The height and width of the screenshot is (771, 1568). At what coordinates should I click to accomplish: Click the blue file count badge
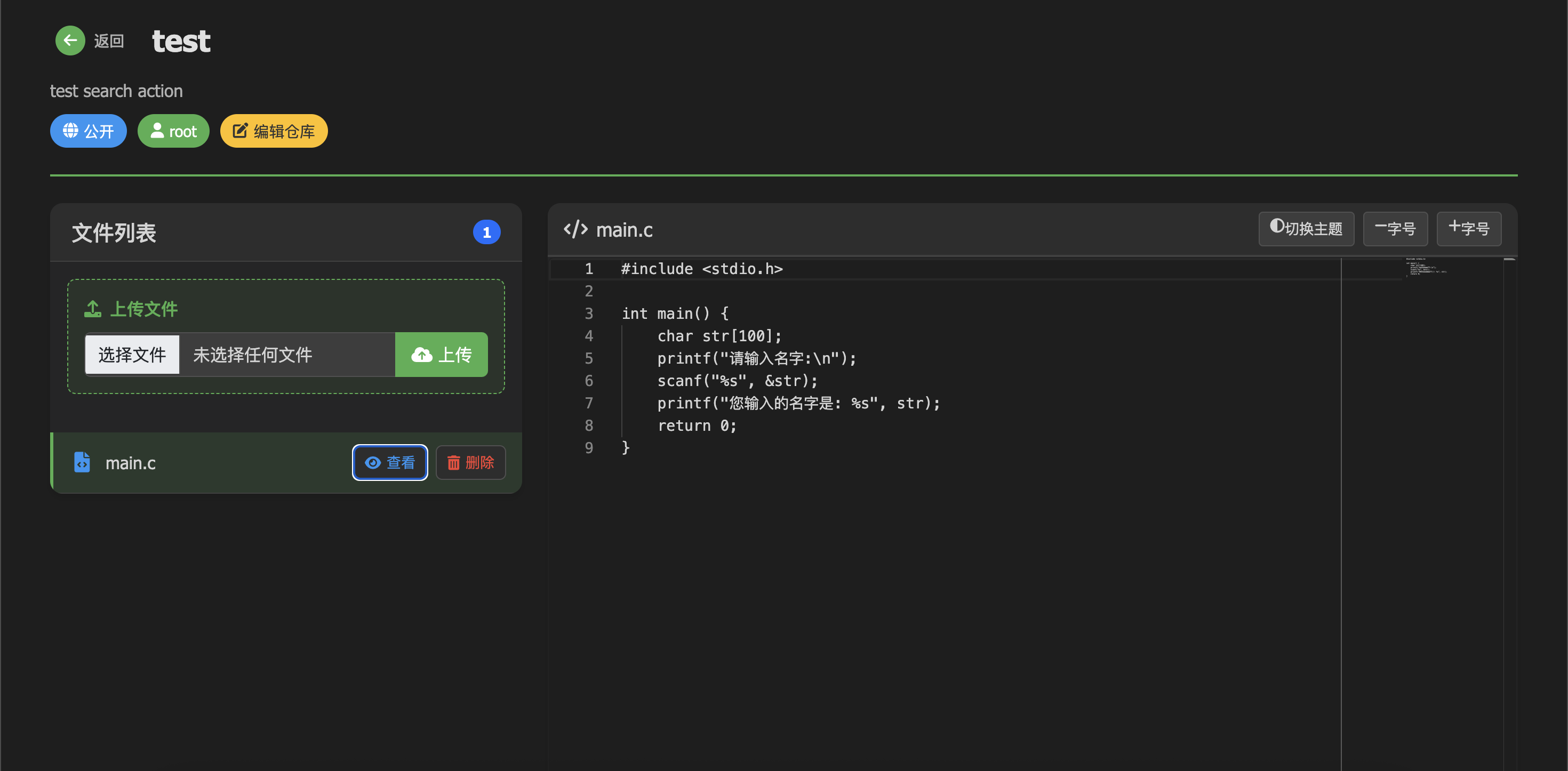[486, 232]
